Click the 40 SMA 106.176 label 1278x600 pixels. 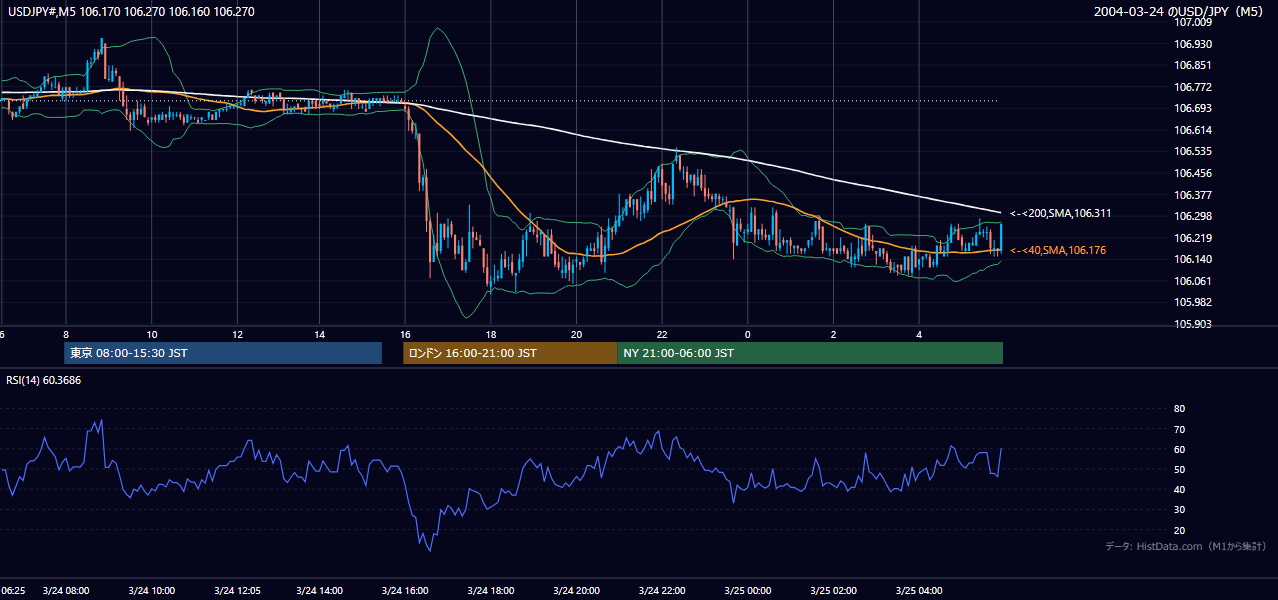(1057, 250)
